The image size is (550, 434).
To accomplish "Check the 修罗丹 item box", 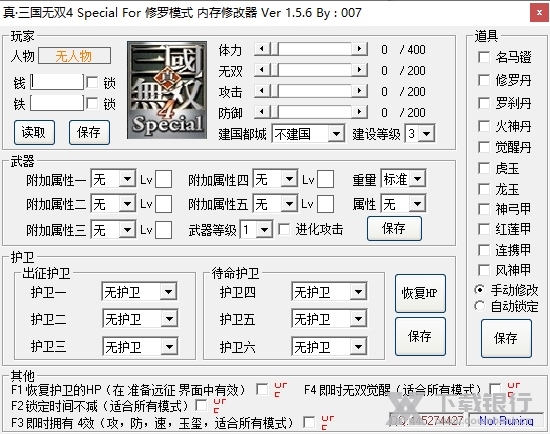I will 484,80.
